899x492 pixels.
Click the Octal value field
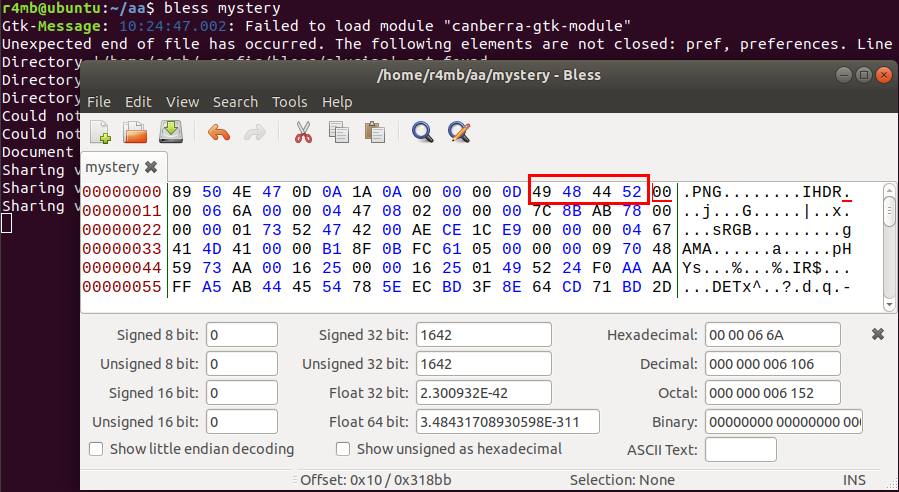(x=773, y=393)
